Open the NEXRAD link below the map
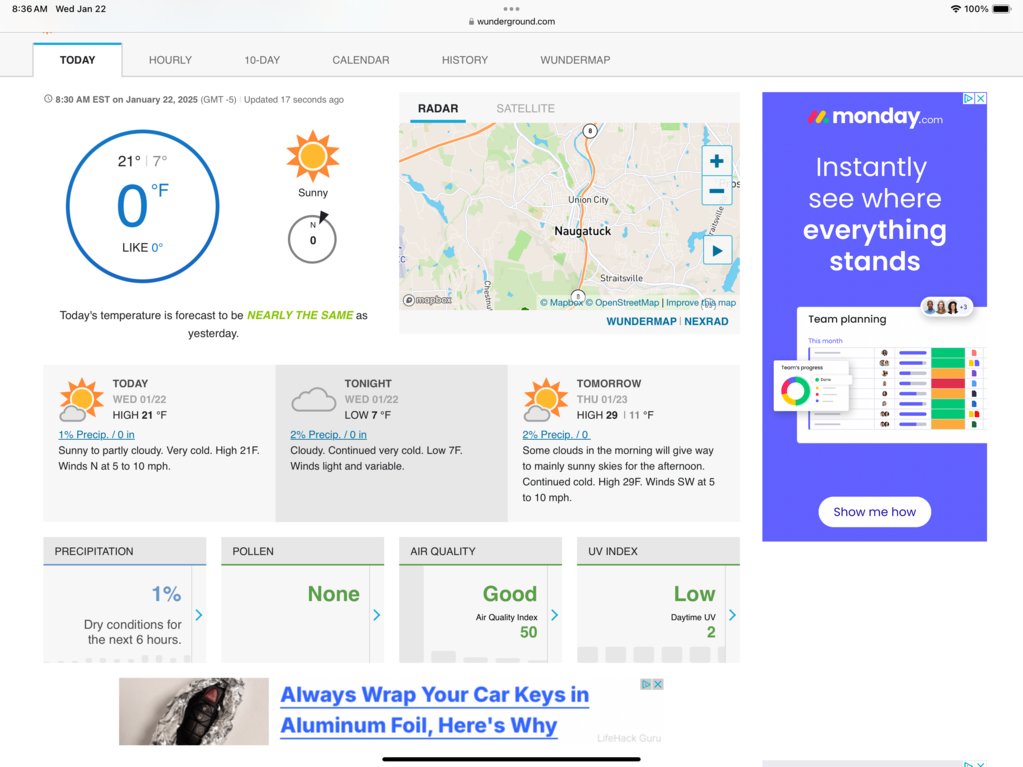The image size is (1023, 767). point(706,322)
